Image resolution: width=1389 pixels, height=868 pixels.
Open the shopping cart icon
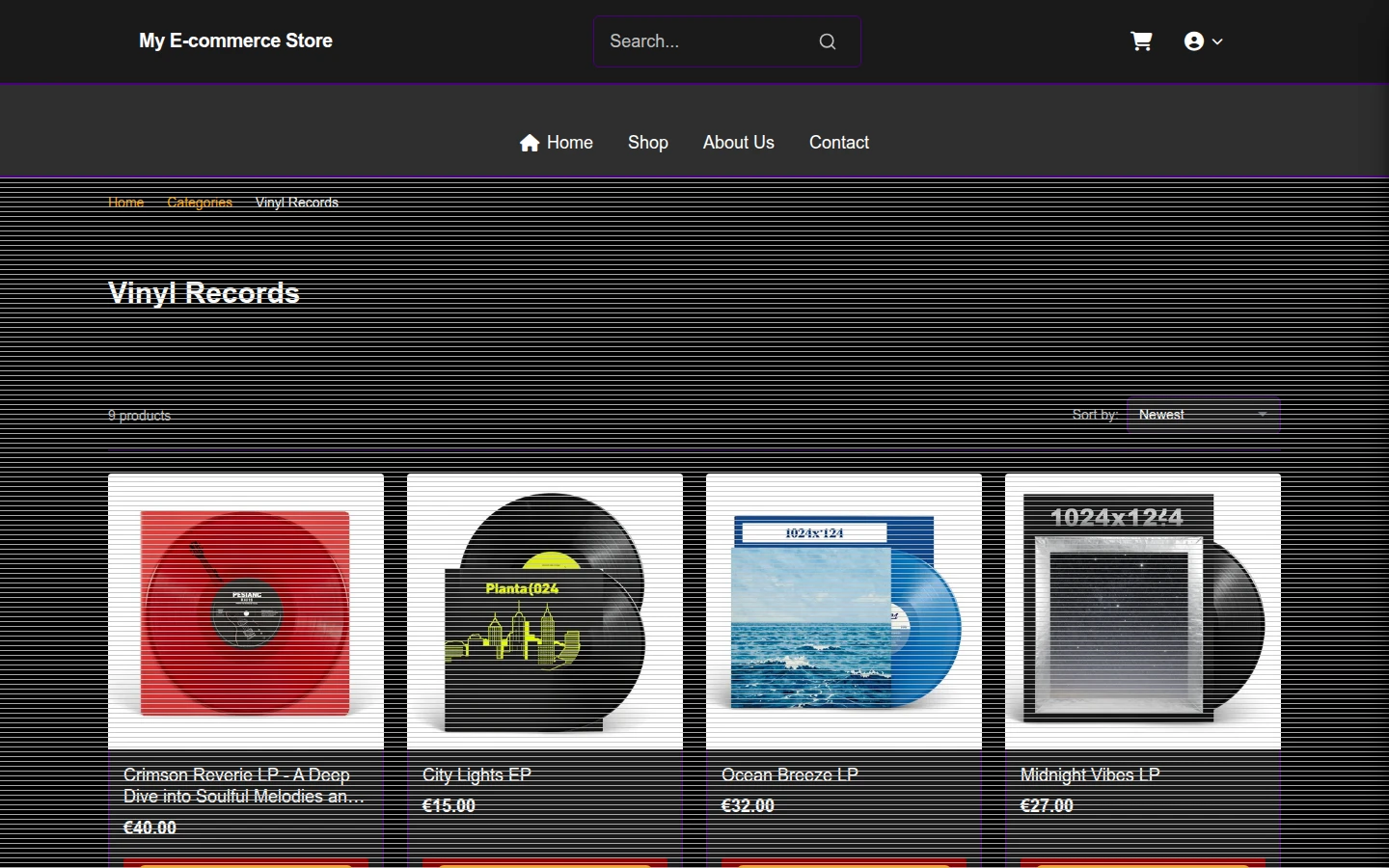tap(1141, 41)
